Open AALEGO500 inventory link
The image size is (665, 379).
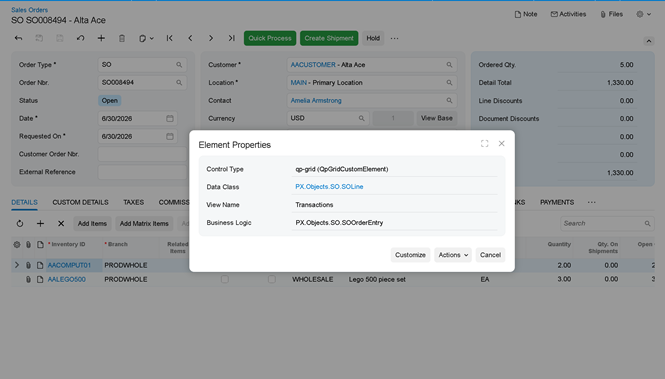tap(67, 279)
